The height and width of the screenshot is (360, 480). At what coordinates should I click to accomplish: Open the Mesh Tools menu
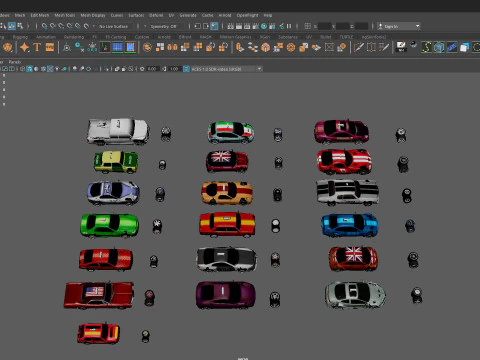click(x=65, y=15)
